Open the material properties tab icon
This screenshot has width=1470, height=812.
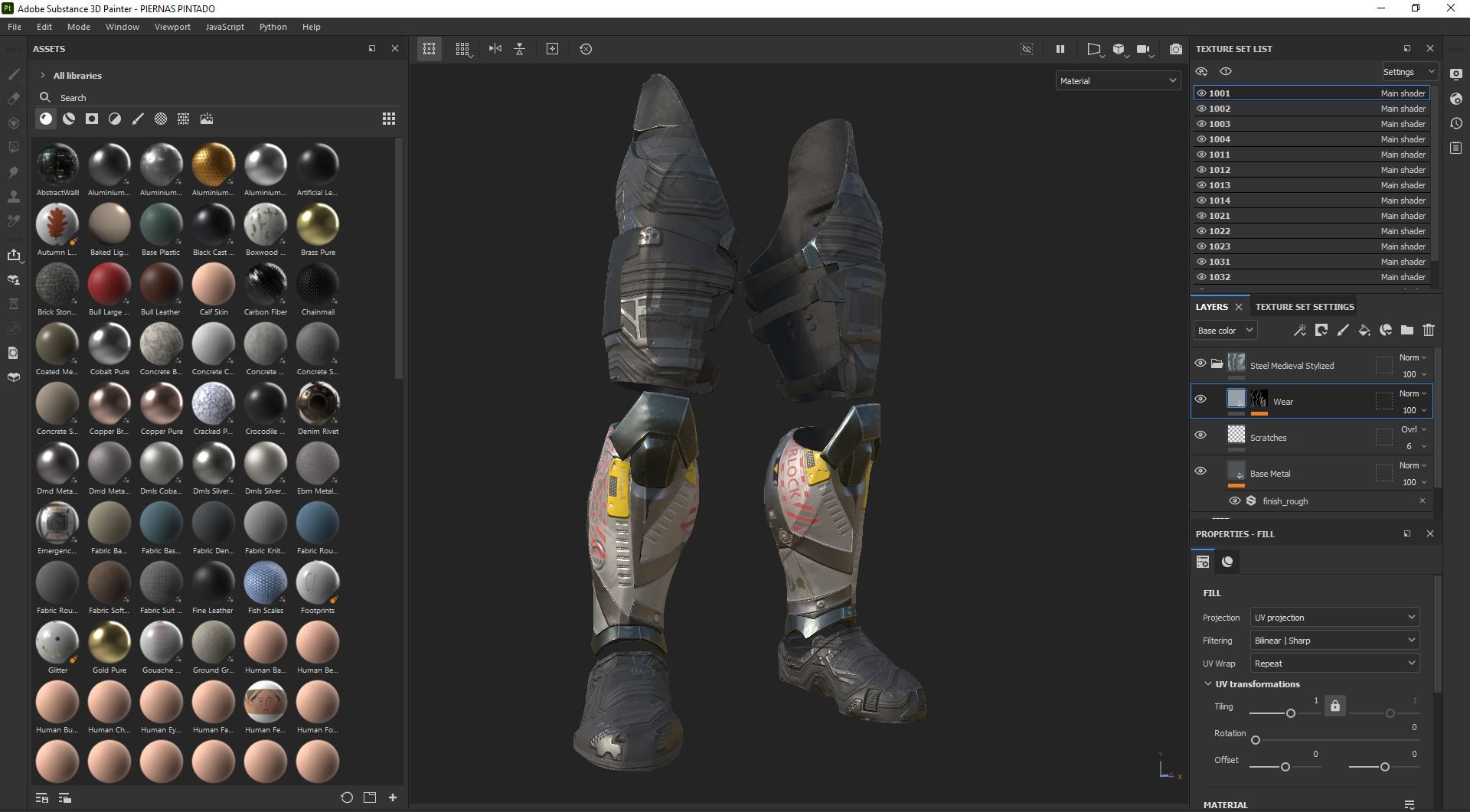pos(1227,562)
